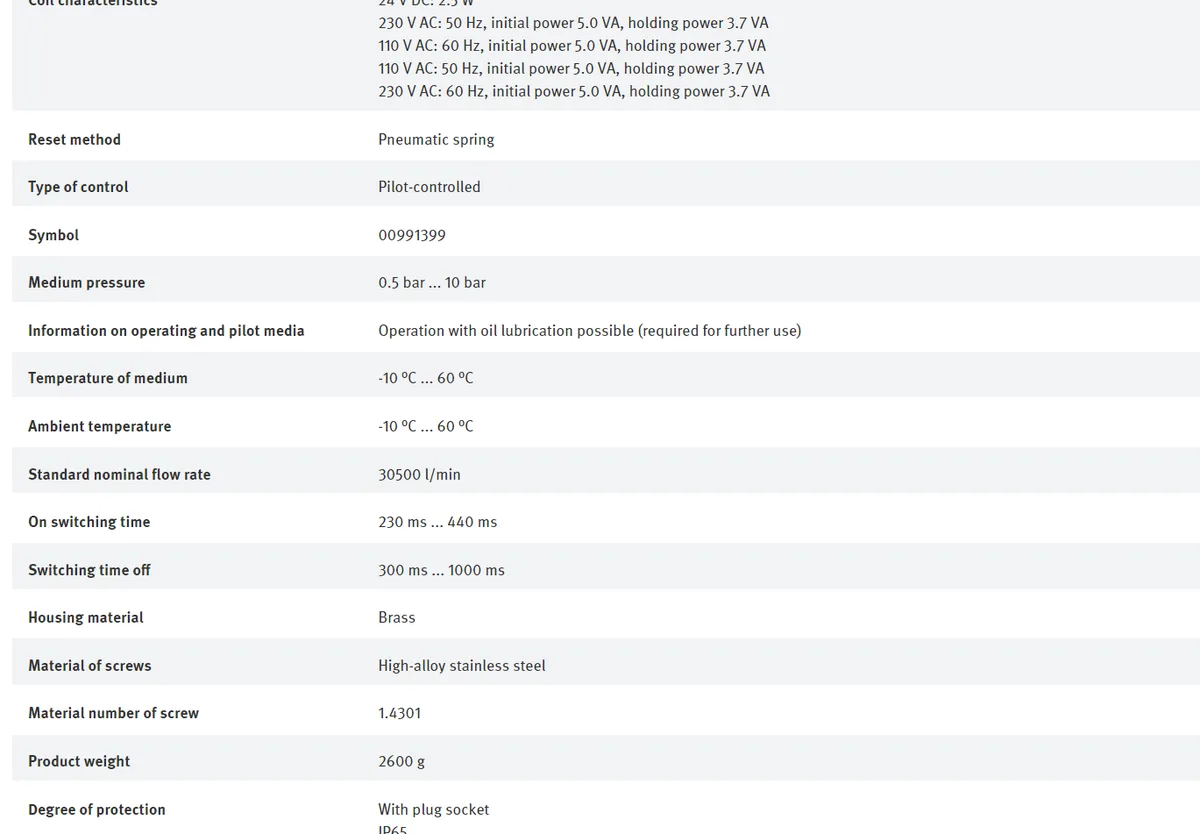Screen dimensions: 1200x834
Task: Click the Temperature of medium label
Action: (107, 378)
